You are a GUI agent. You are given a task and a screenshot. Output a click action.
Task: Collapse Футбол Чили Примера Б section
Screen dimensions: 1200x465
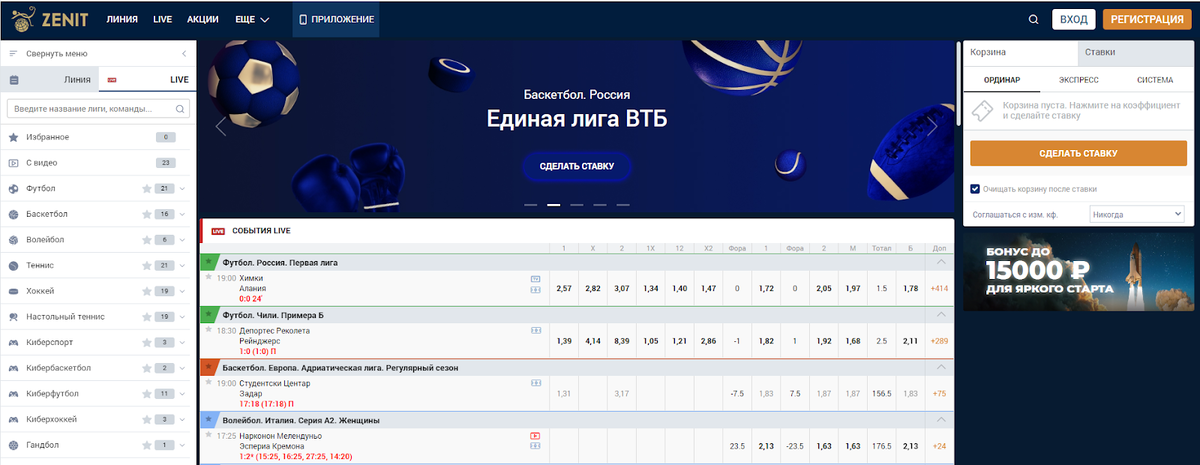tap(940, 315)
